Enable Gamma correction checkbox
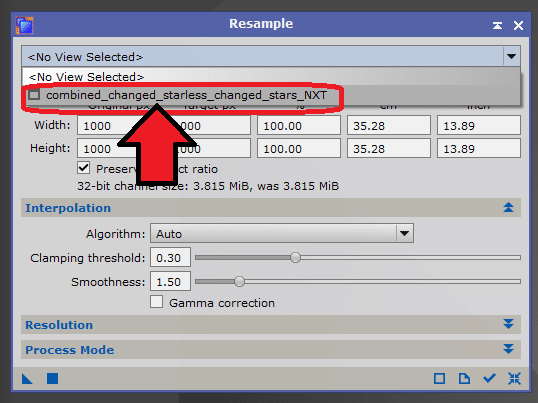 coord(156,302)
